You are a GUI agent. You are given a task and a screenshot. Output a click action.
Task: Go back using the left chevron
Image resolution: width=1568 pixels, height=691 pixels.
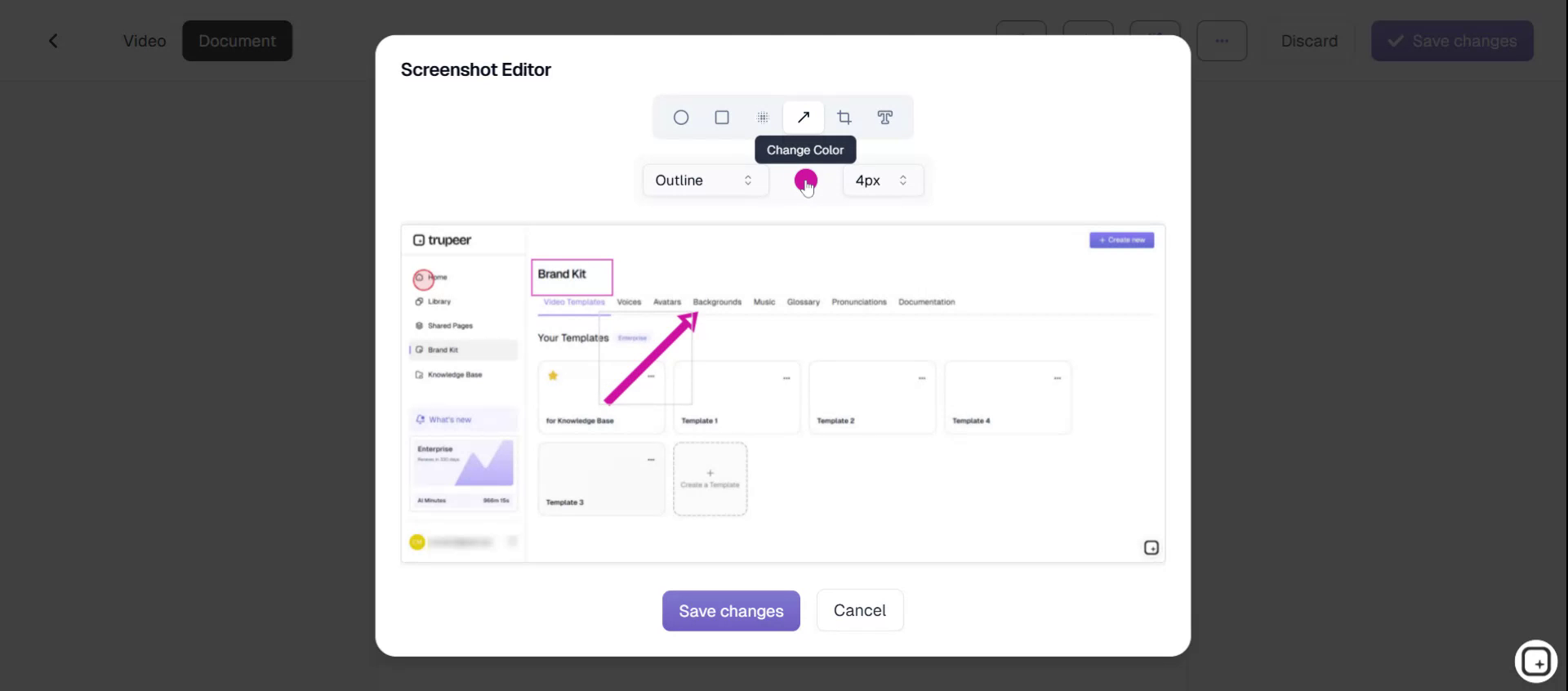pos(53,41)
